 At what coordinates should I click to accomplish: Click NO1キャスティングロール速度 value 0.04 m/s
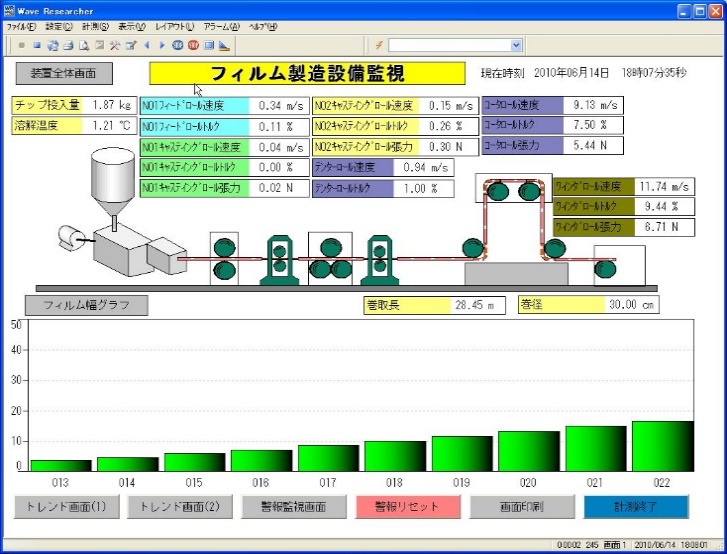[281, 147]
